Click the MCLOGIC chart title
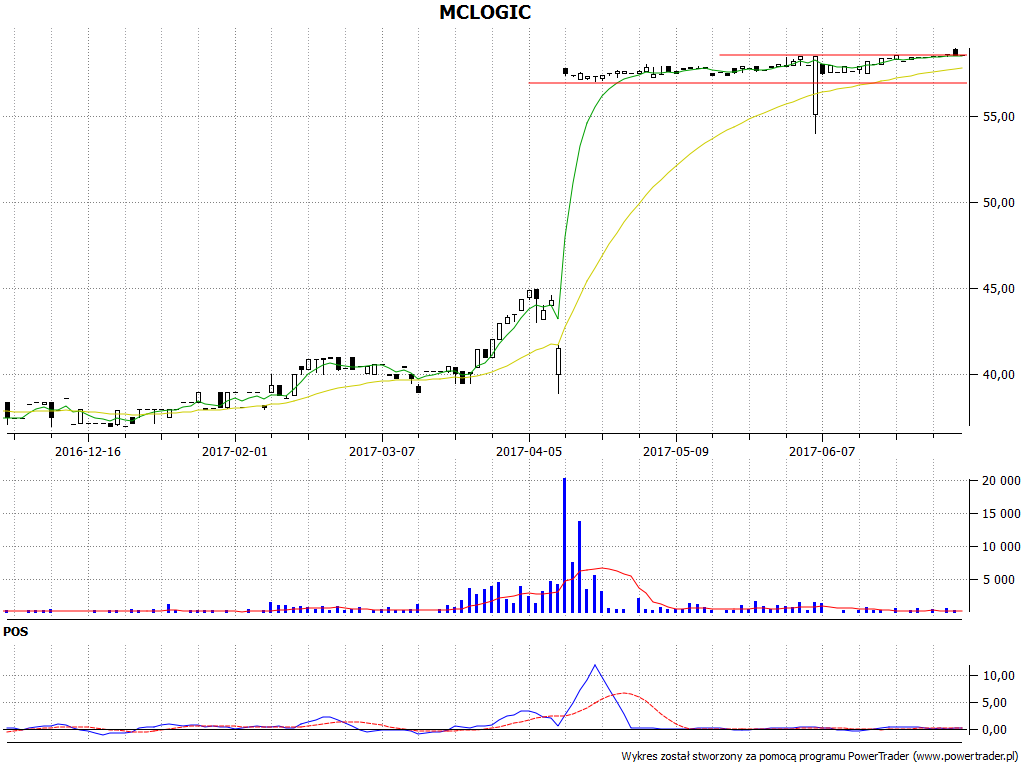The image size is (1024, 768). 485,12
